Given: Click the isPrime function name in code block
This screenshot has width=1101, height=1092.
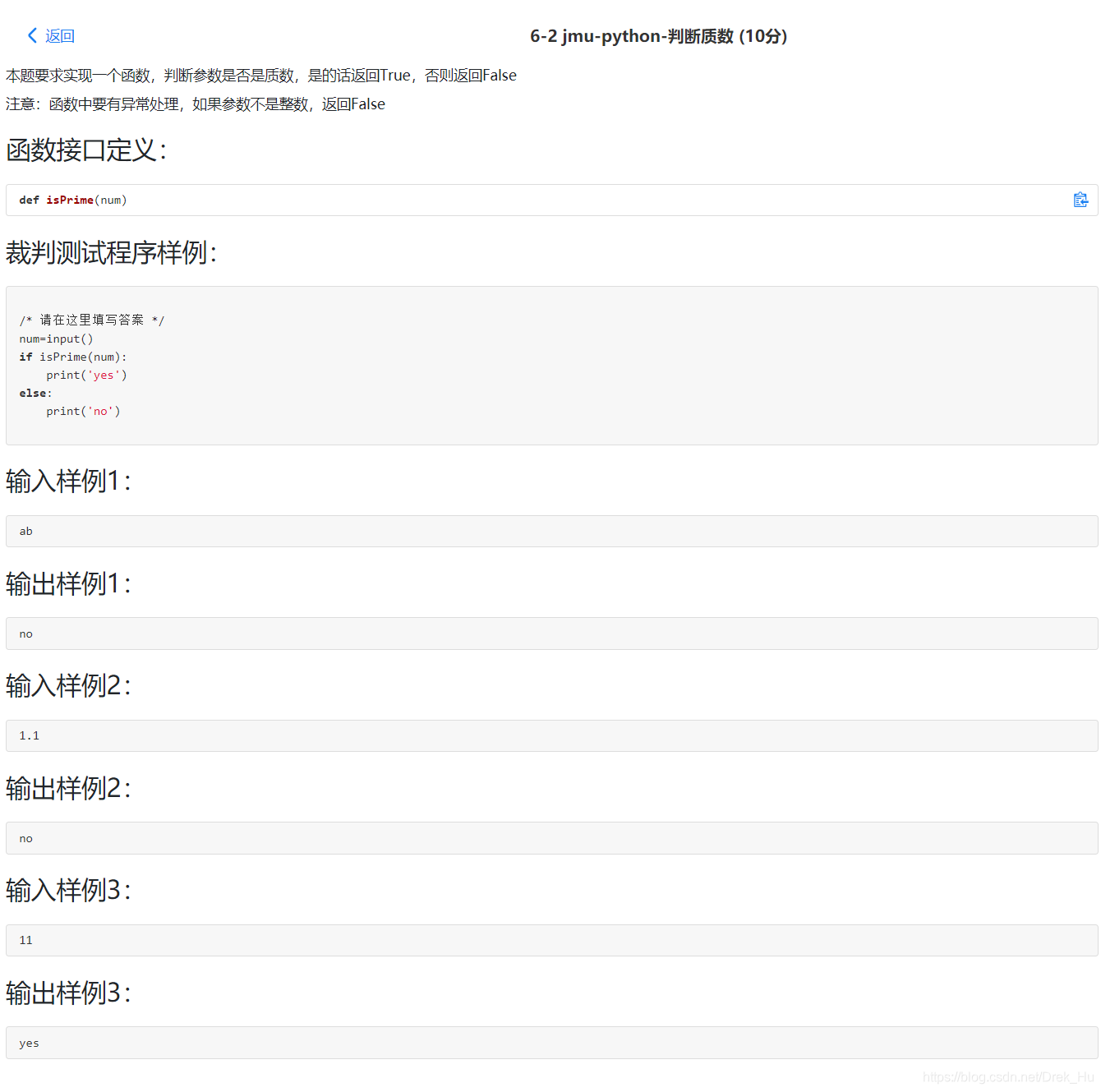Looking at the screenshot, I should [69, 200].
